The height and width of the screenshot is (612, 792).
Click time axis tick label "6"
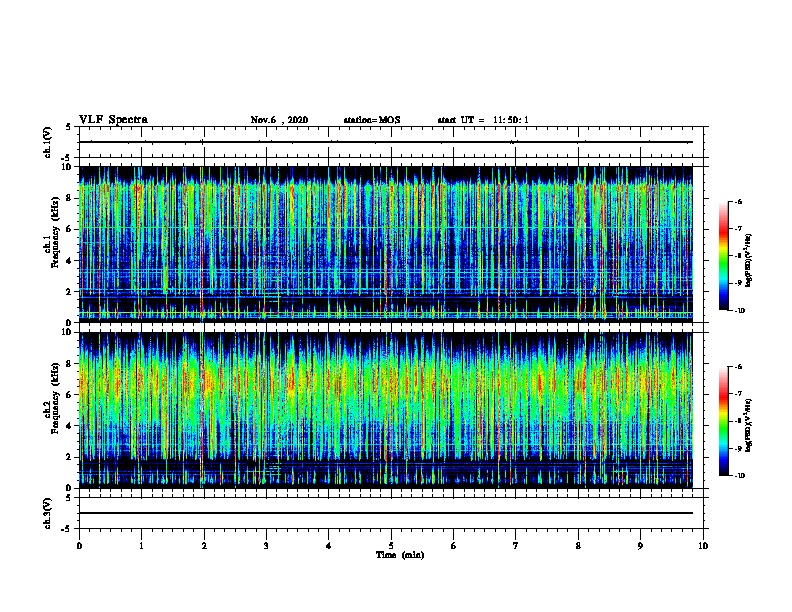point(454,546)
